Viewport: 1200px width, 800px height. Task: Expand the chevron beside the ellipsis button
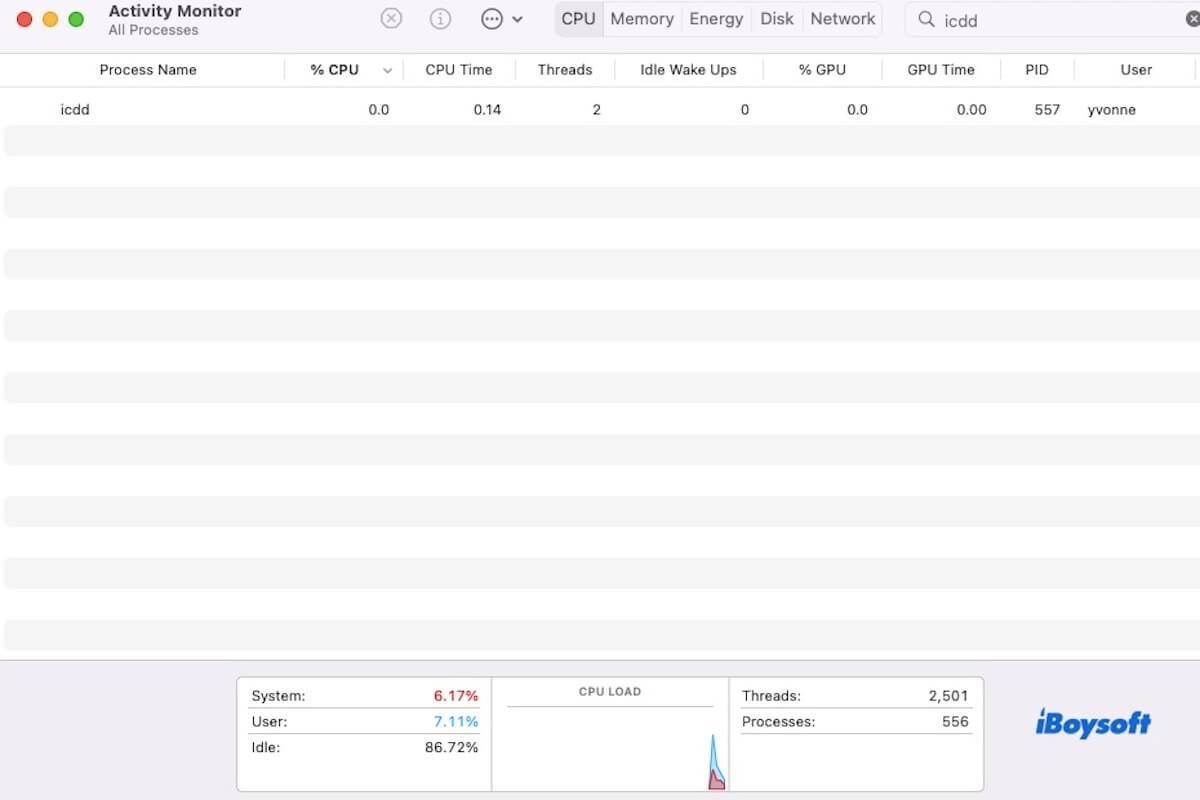pyautogui.click(x=517, y=20)
